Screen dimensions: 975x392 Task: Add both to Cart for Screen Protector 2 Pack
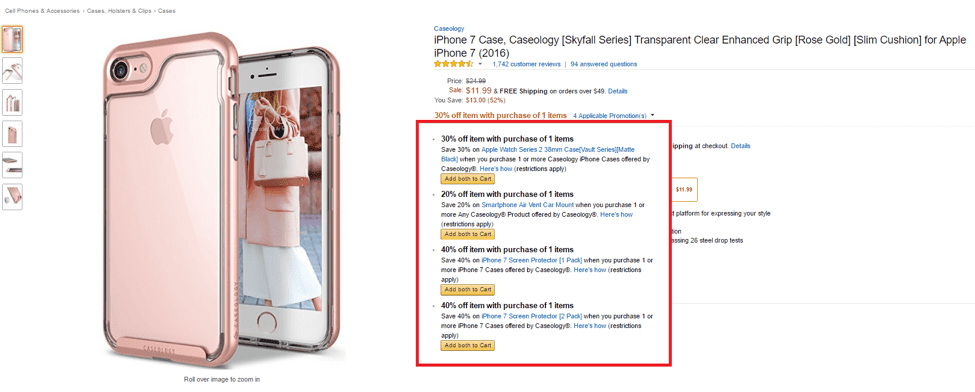pos(468,345)
